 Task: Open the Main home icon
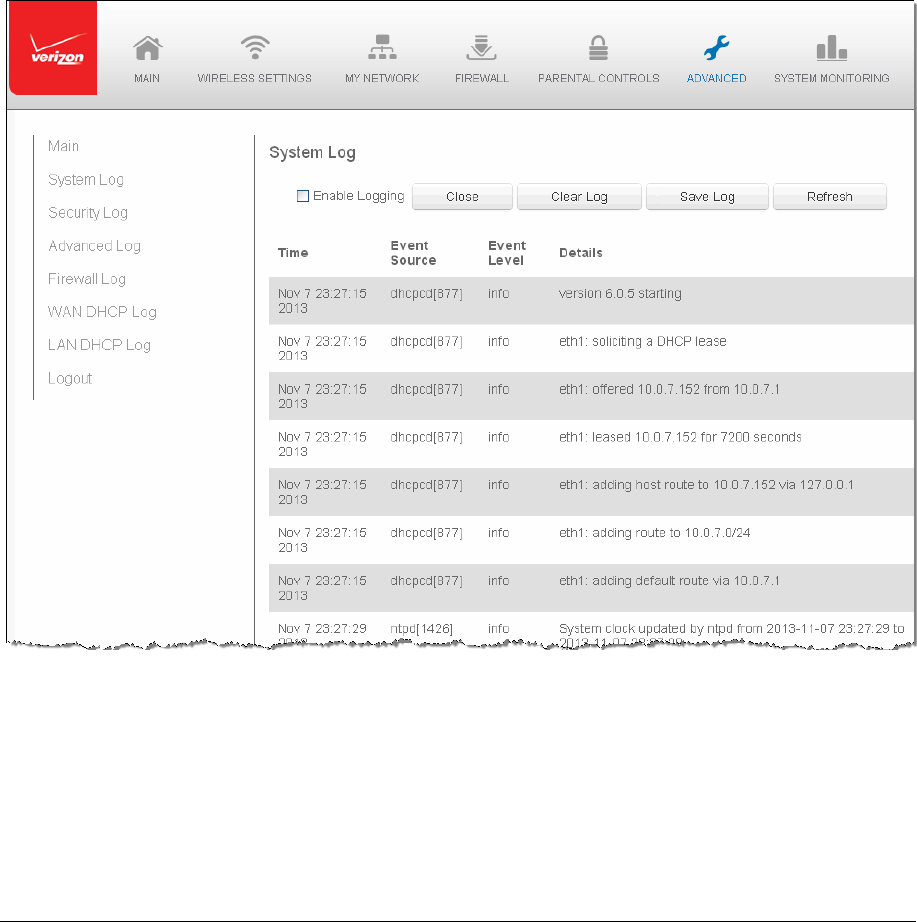pos(147,48)
